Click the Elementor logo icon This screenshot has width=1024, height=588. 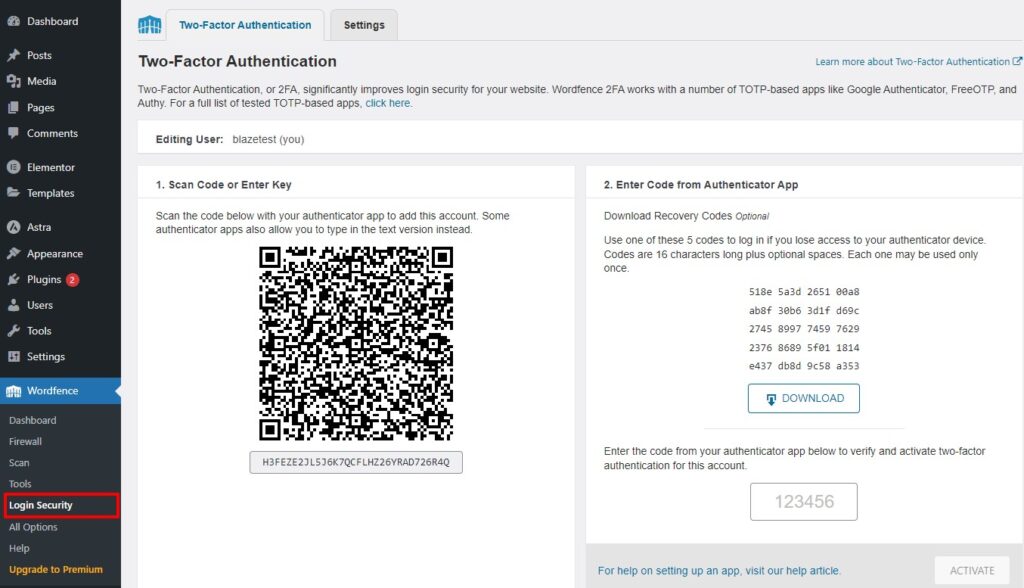[x=13, y=167]
